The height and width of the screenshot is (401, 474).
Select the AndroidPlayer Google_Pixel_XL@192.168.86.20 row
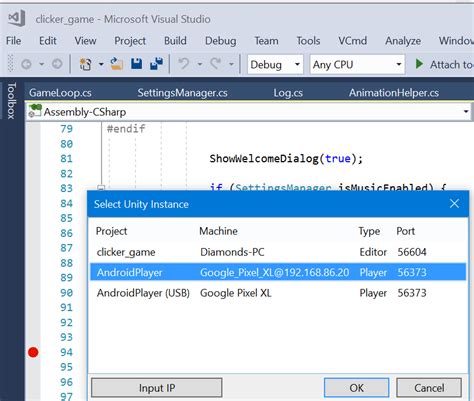tap(278, 272)
